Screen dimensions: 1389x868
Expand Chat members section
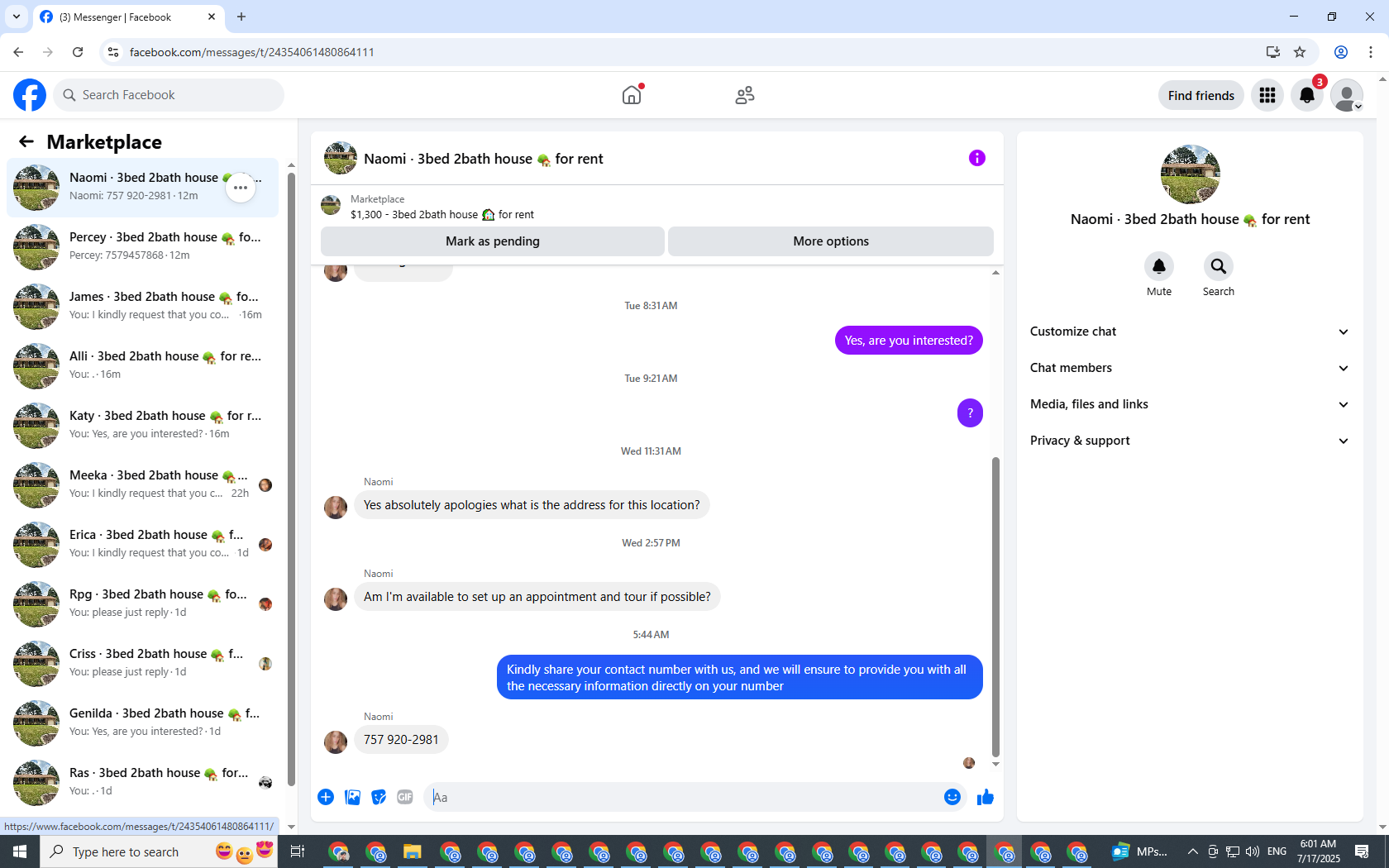(1190, 368)
